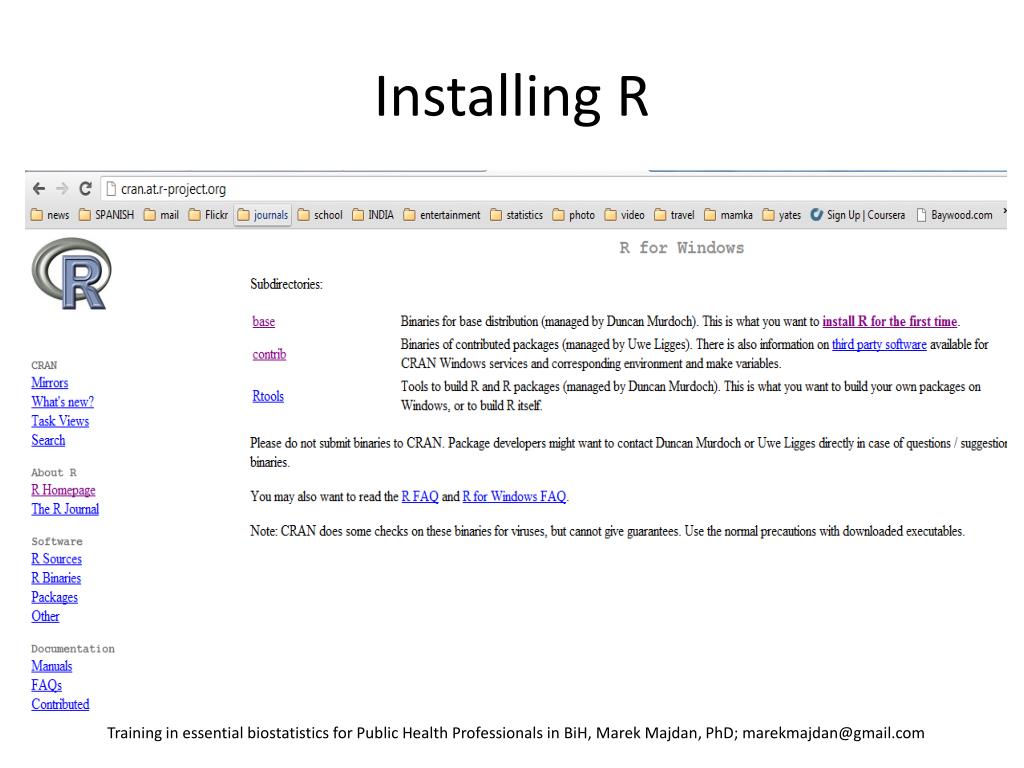Go to CRAN Mirrors
Screen dimensions: 1024x768
[x=50, y=383]
